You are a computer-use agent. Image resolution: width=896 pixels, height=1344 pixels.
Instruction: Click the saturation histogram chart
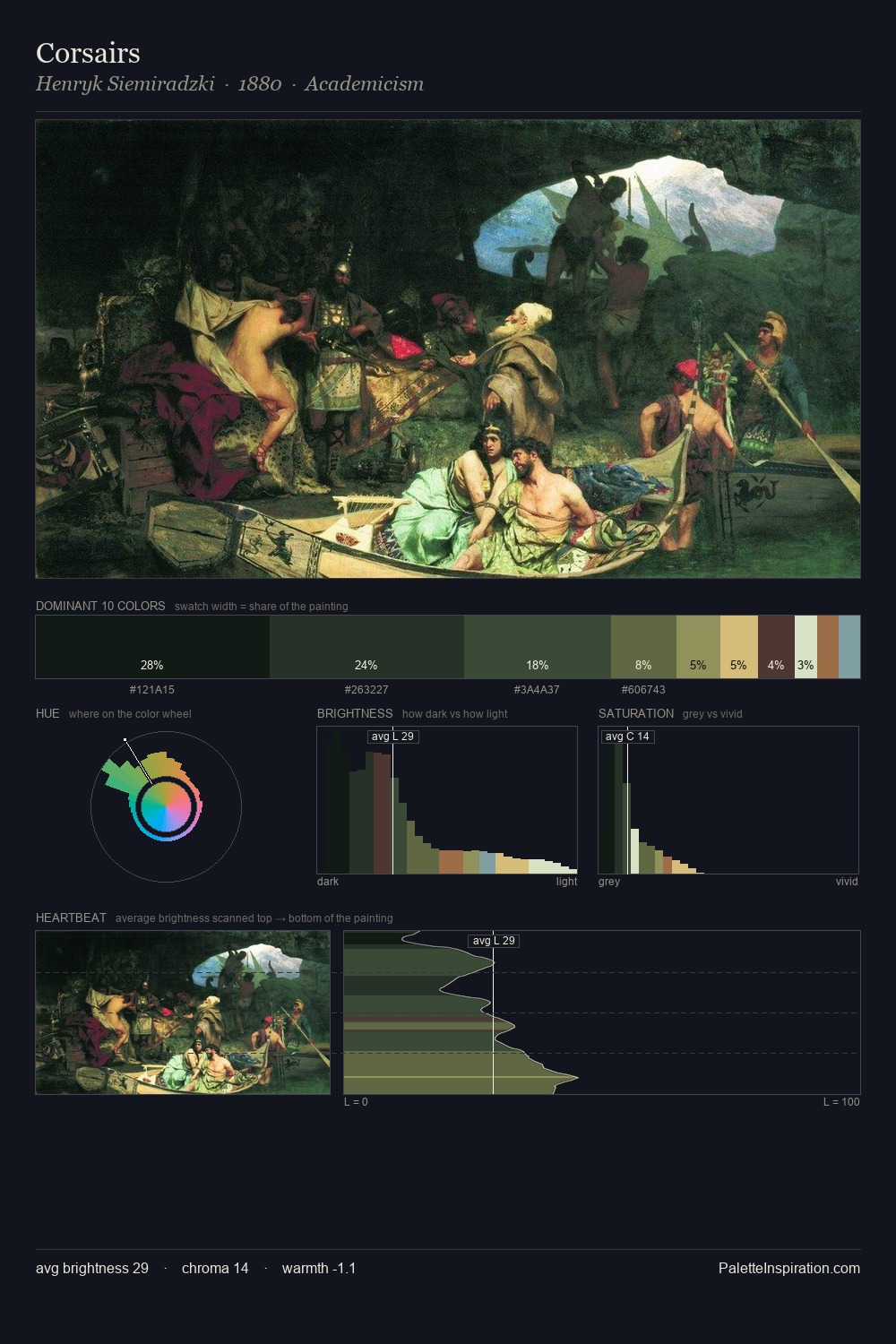point(728,800)
